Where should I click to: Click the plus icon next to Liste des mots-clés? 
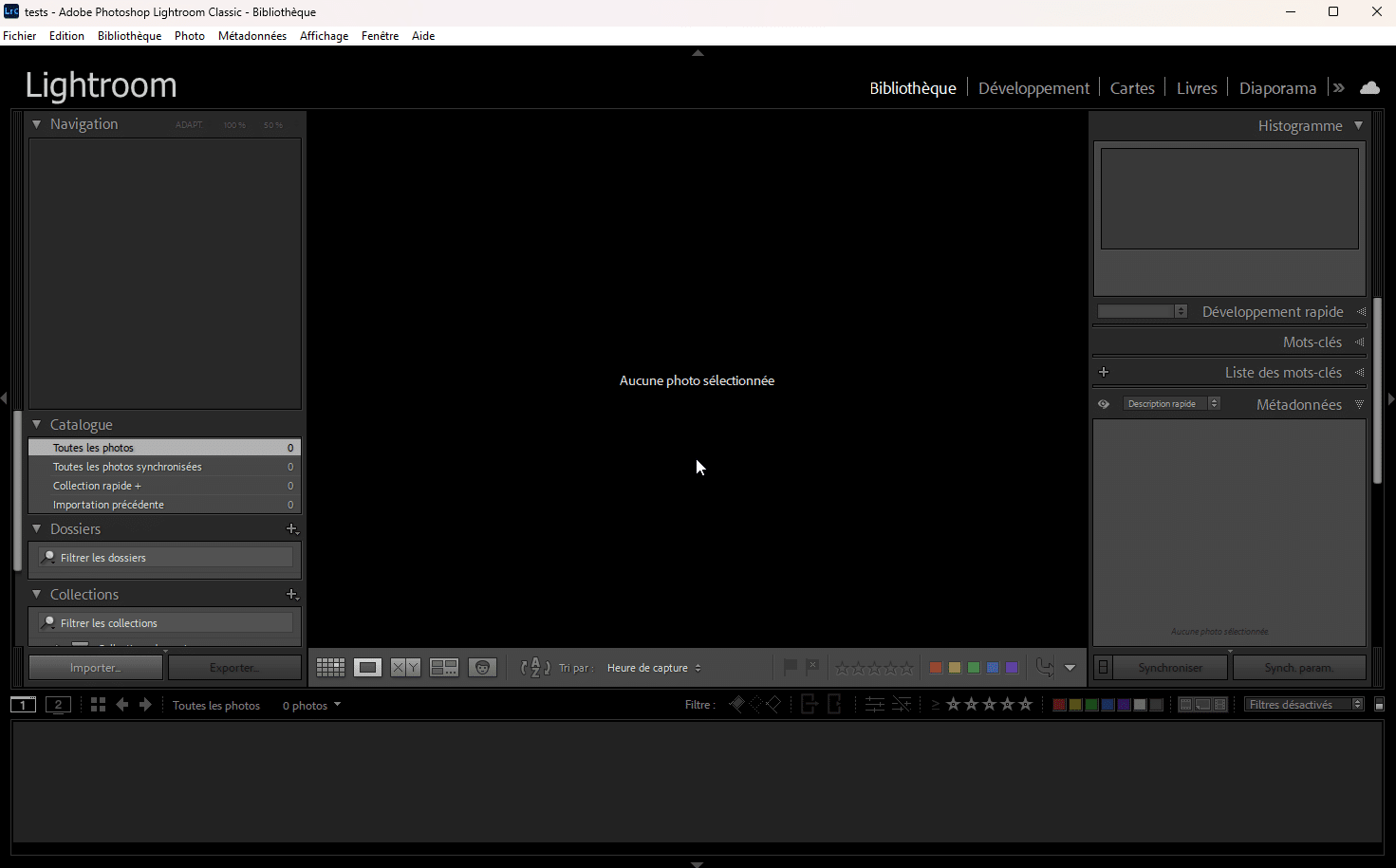(x=1104, y=373)
